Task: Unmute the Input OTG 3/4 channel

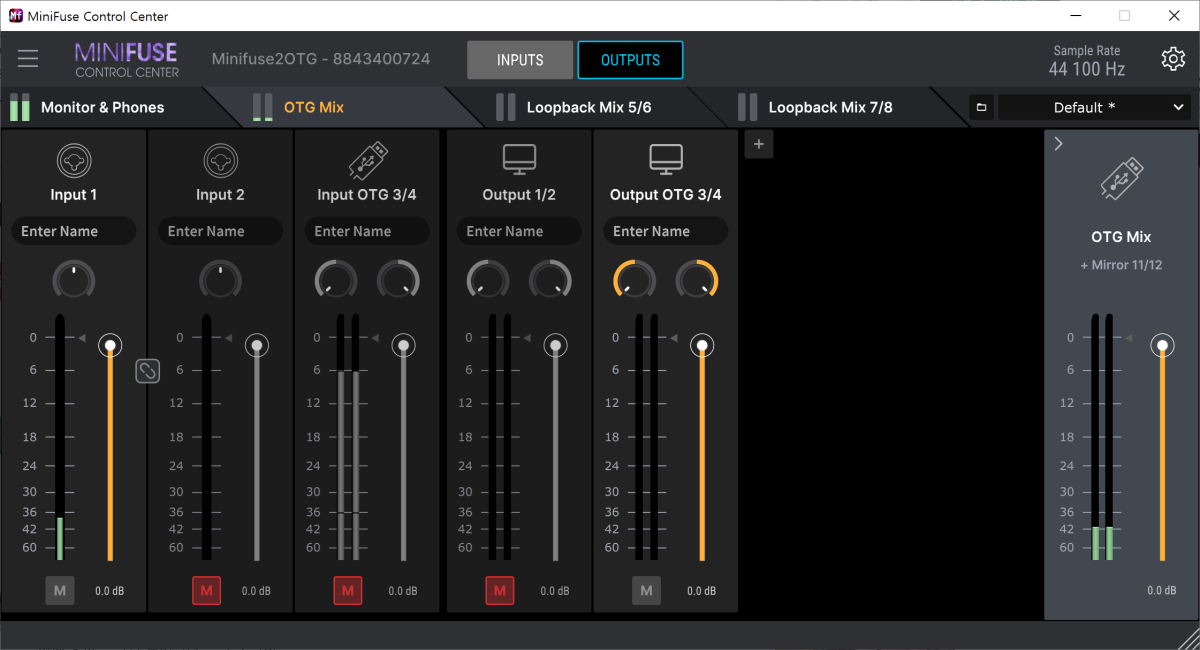Action: point(347,591)
